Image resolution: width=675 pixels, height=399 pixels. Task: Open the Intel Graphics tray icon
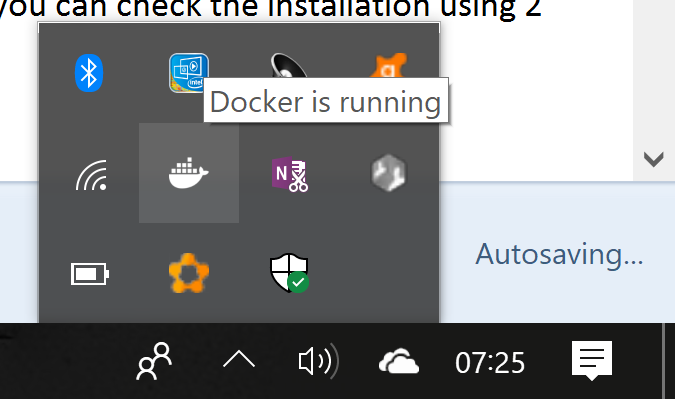[x=189, y=73]
